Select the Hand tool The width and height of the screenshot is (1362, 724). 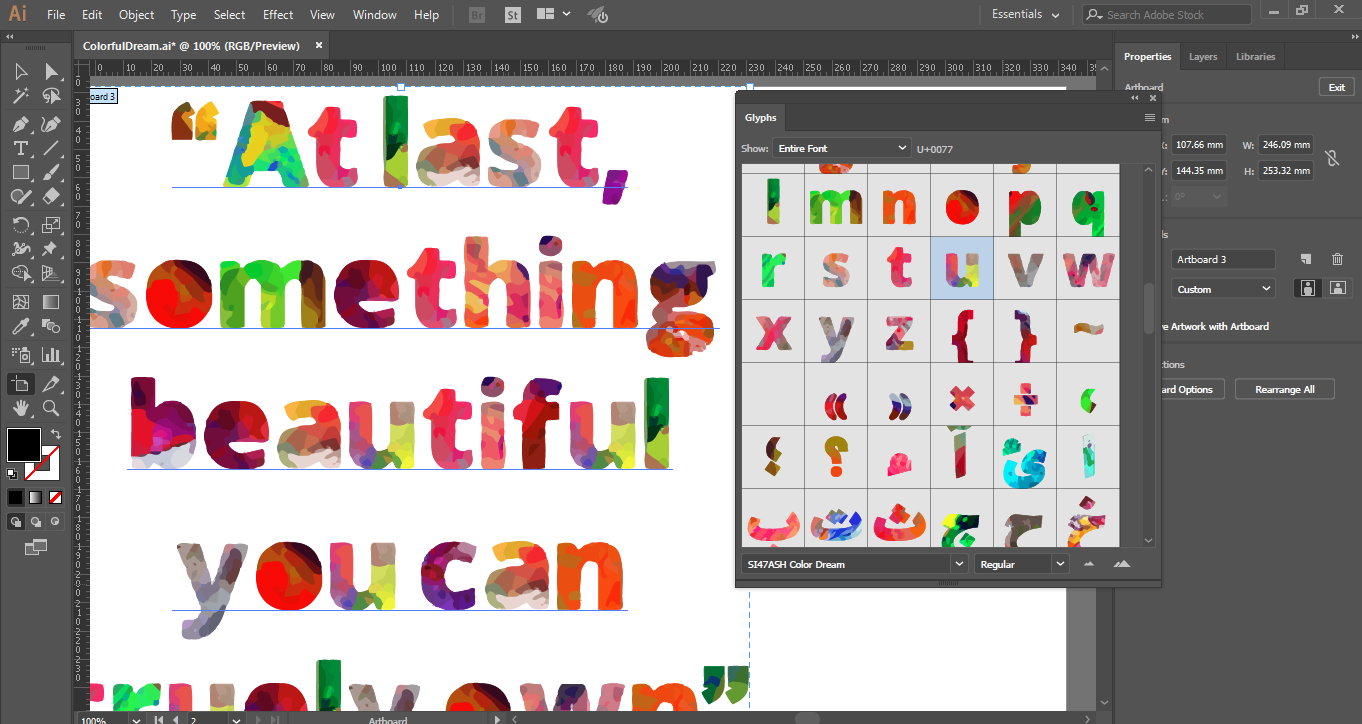point(21,408)
